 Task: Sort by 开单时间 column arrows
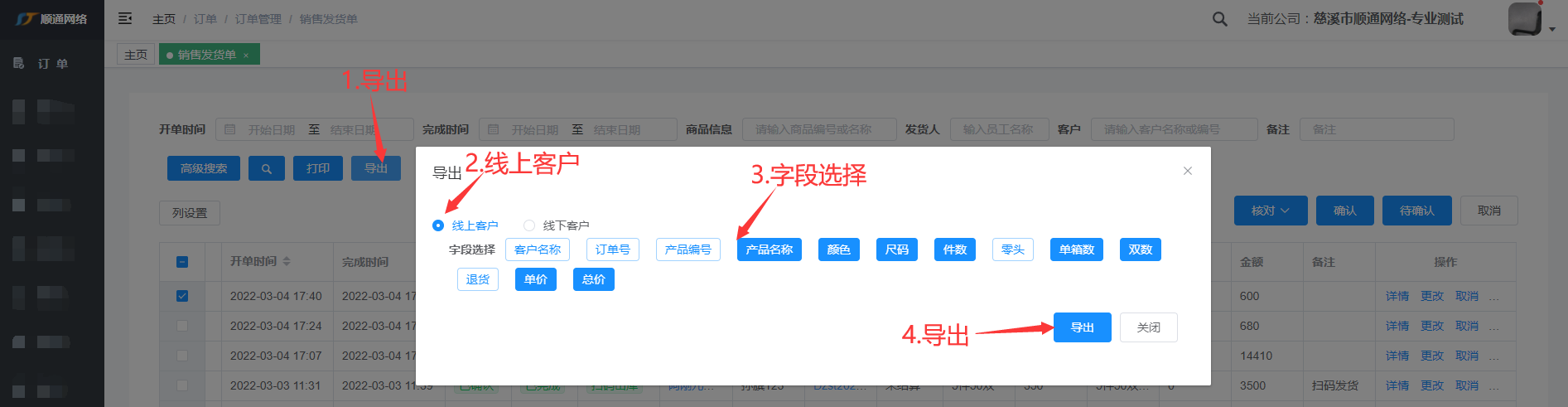click(287, 261)
